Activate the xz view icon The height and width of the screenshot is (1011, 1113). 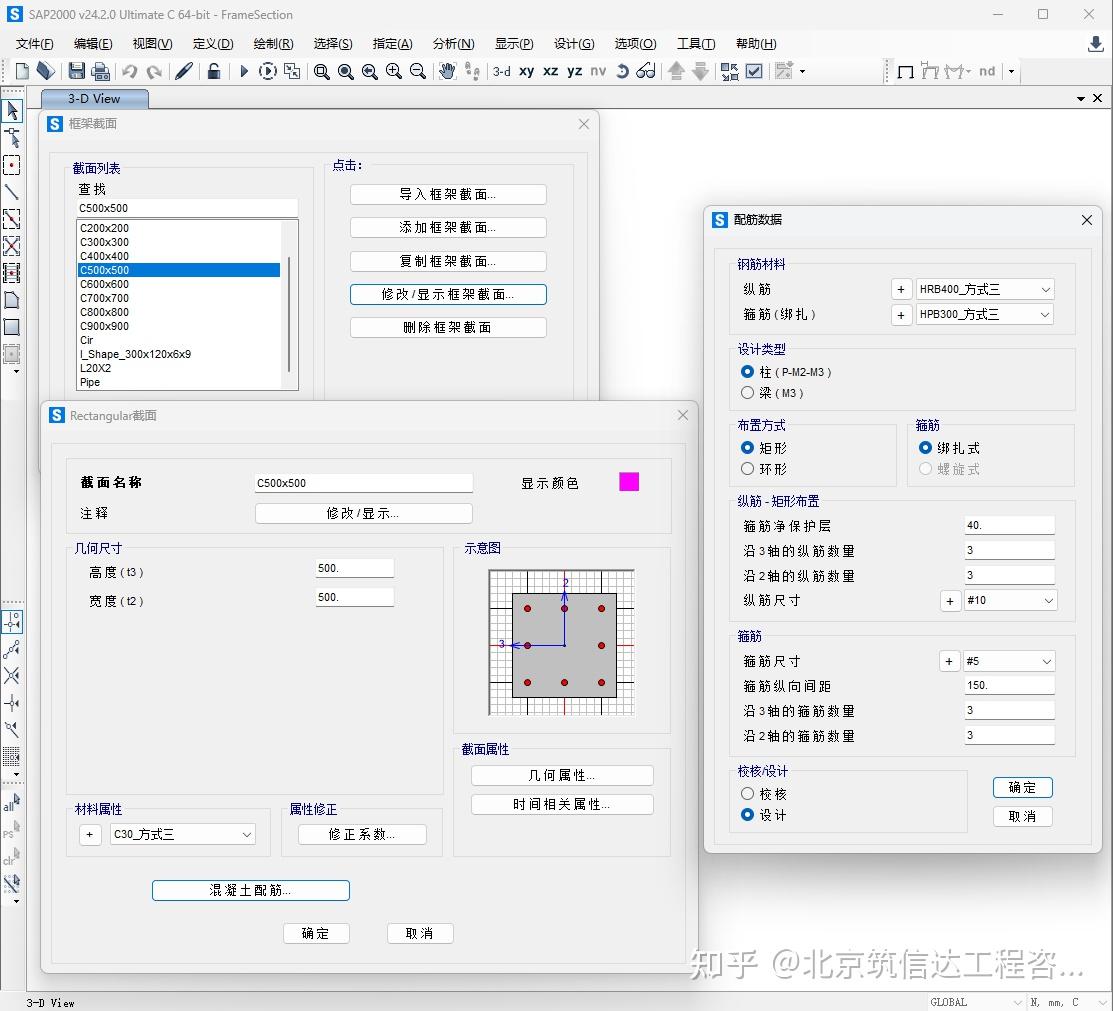coord(552,70)
